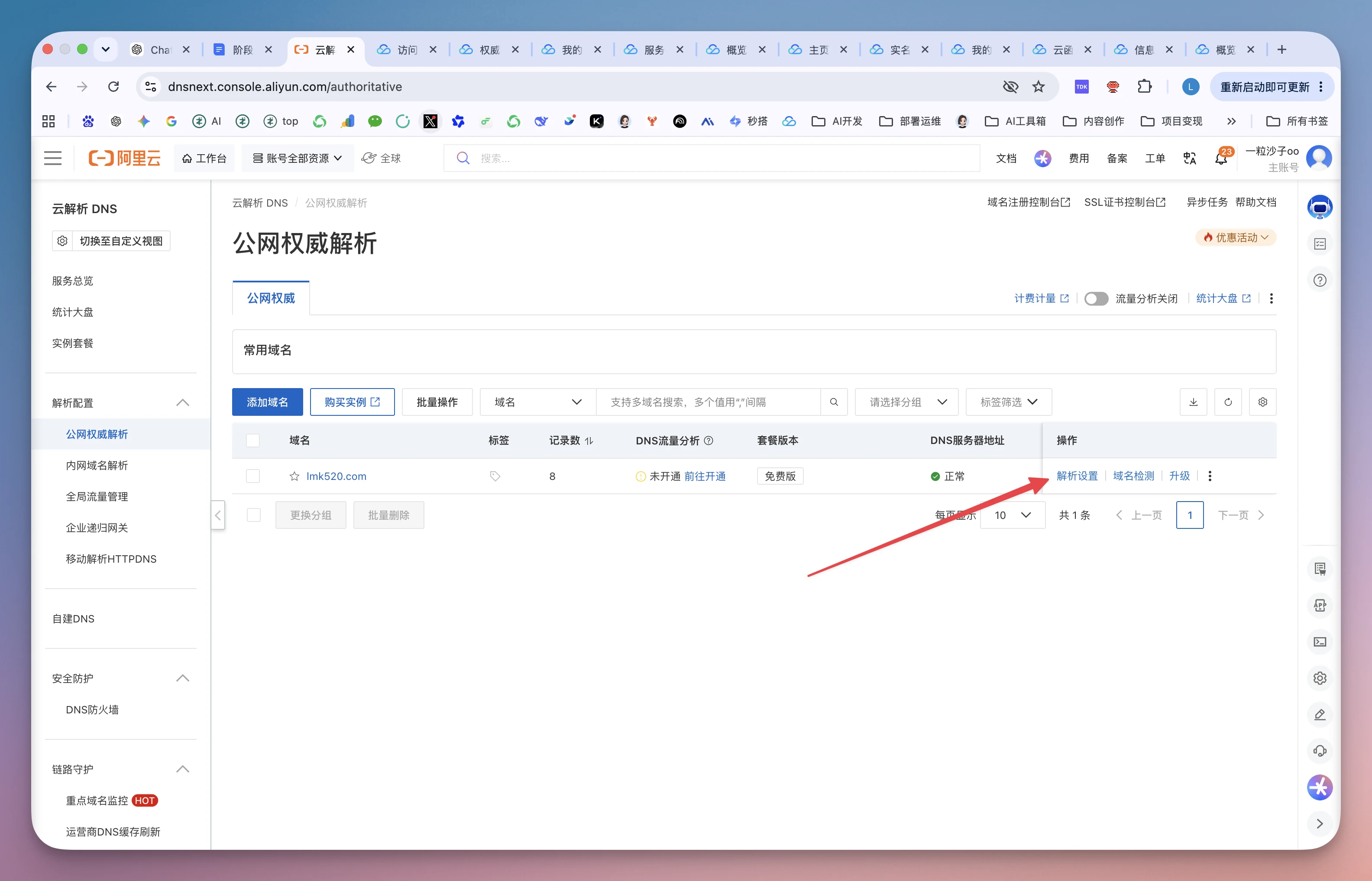Click the tag icon in lmk520.com row

[495, 476]
